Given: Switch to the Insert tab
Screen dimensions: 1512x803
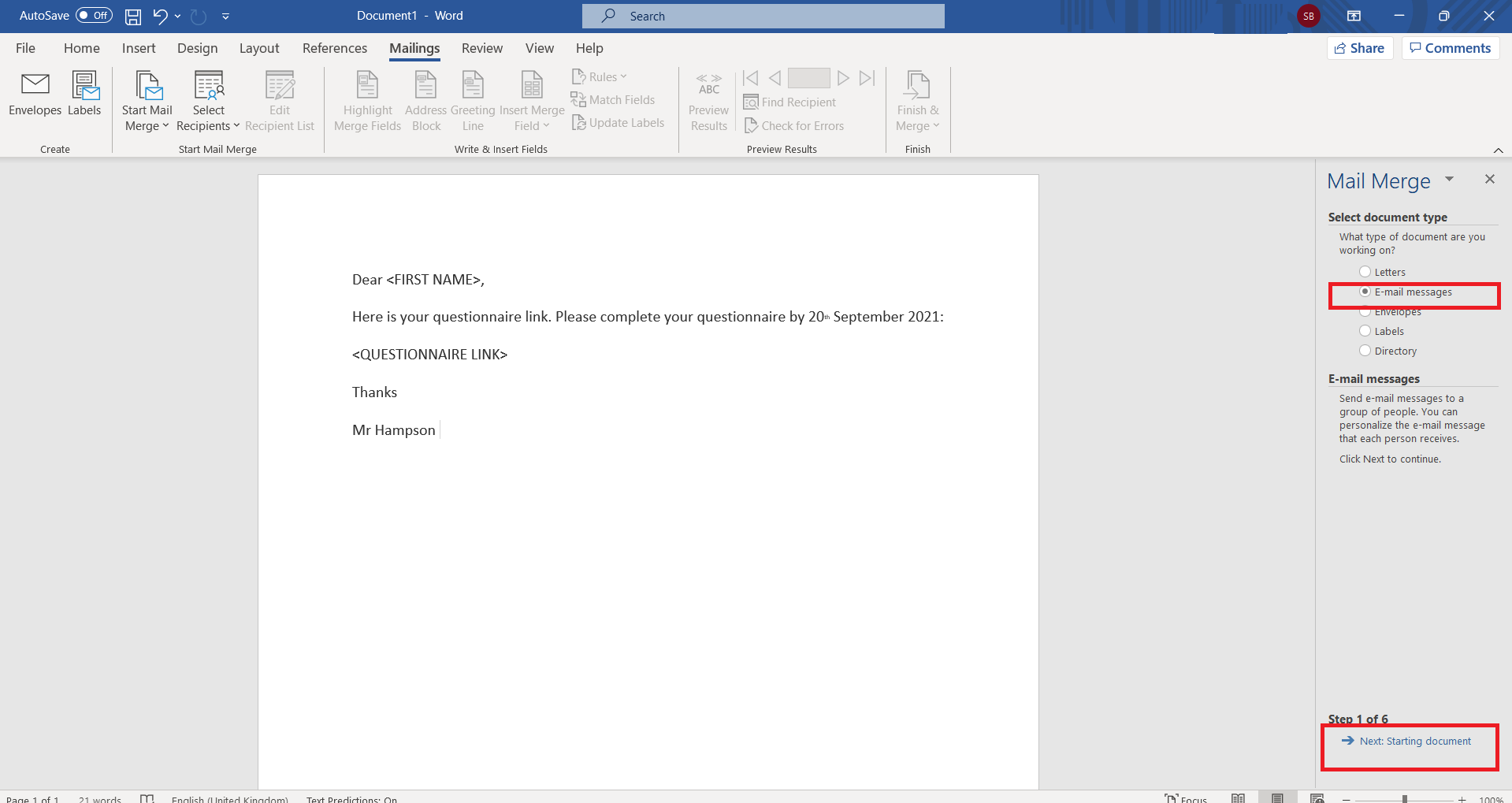Looking at the screenshot, I should point(139,48).
